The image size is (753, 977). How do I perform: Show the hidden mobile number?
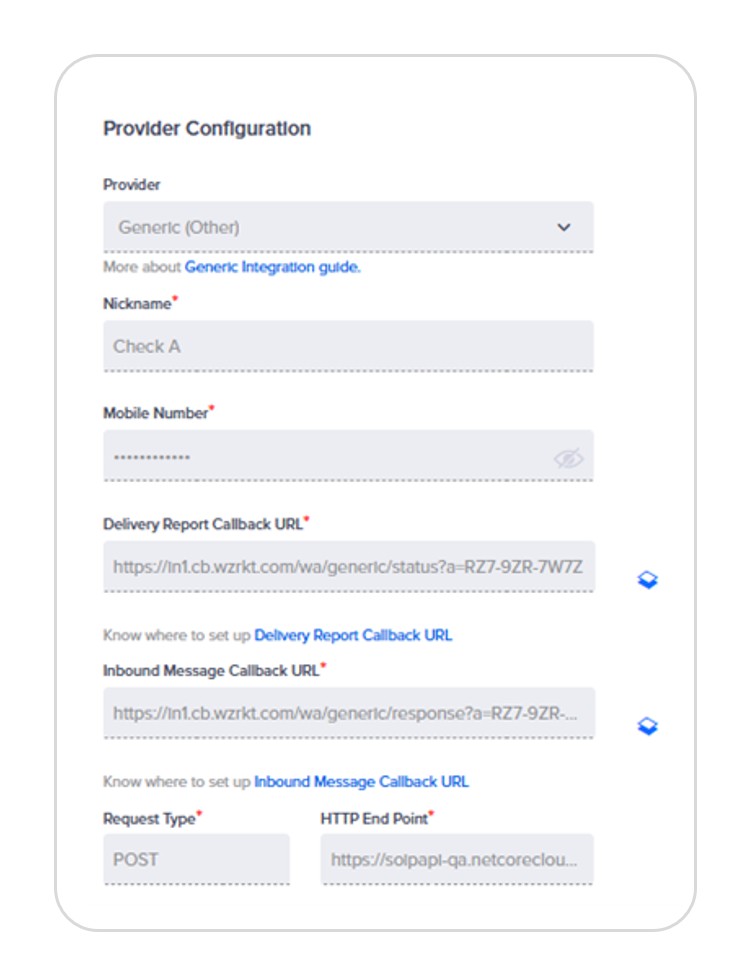click(x=568, y=459)
